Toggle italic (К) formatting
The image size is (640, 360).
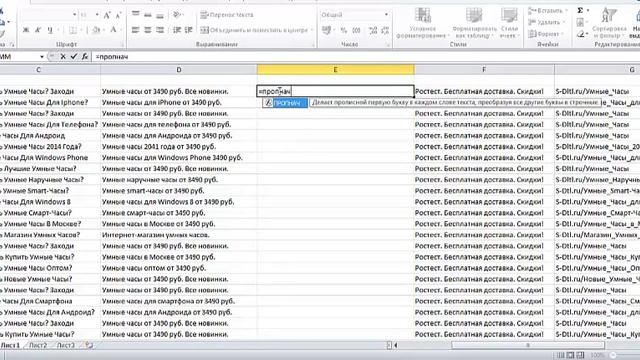38,30
